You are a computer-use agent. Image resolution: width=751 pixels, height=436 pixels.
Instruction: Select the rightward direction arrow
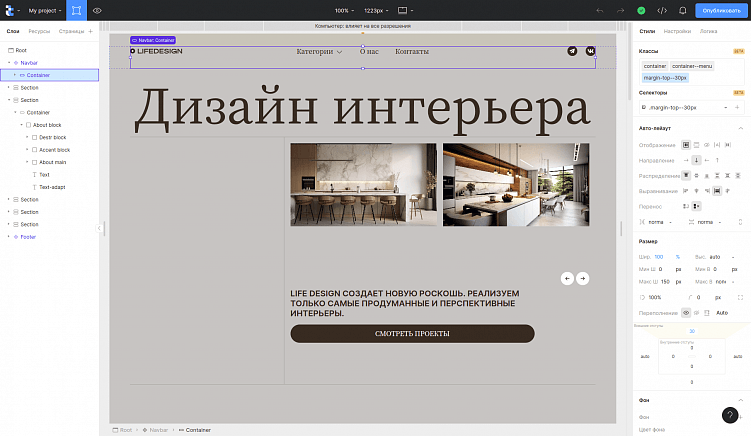pos(686,160)
